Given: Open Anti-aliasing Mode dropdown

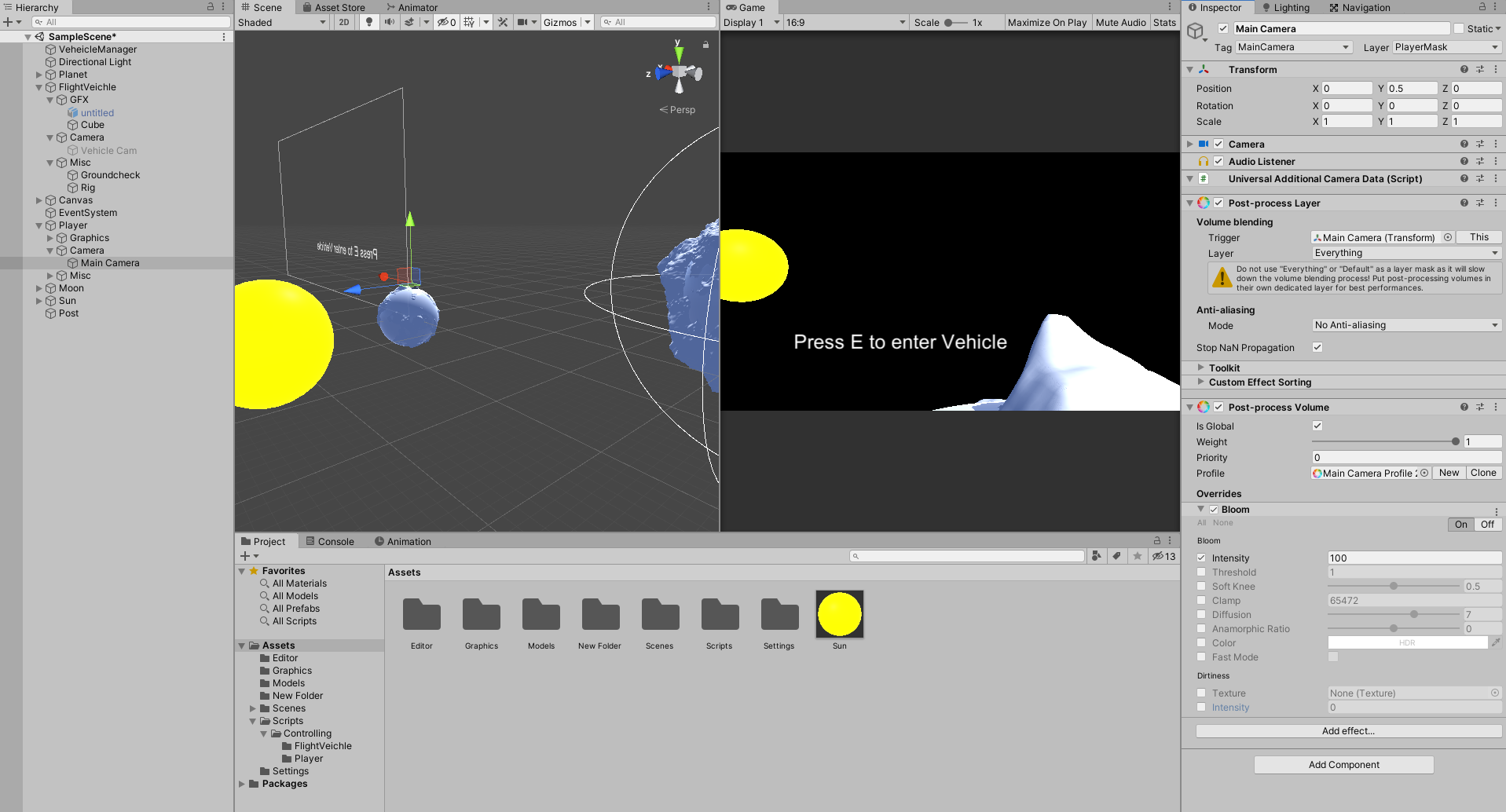Looking at the screenshot, I should click(x=1406, y=325).
